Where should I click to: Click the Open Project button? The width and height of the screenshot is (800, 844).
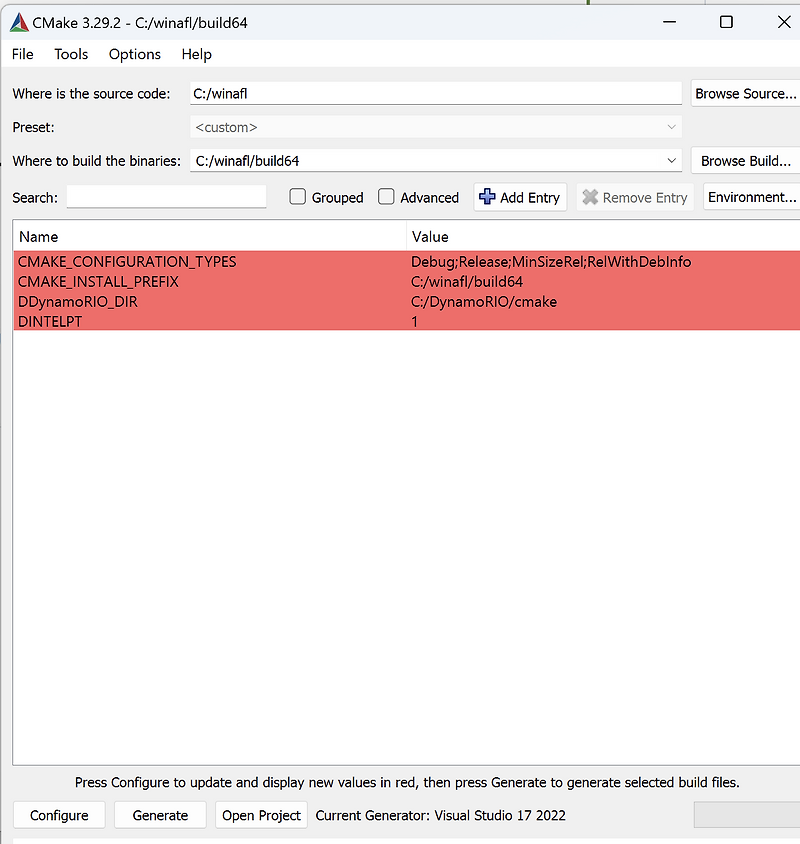pyautogui.click(x=261, y=814)
